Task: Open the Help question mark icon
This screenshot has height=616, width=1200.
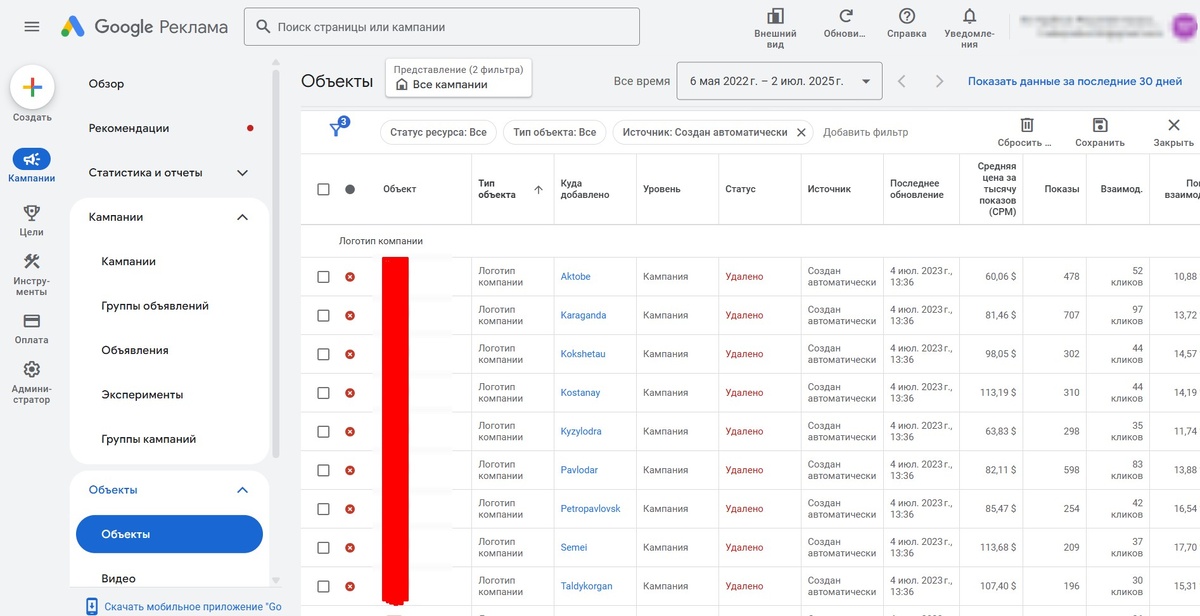Action: coord(907,16)
